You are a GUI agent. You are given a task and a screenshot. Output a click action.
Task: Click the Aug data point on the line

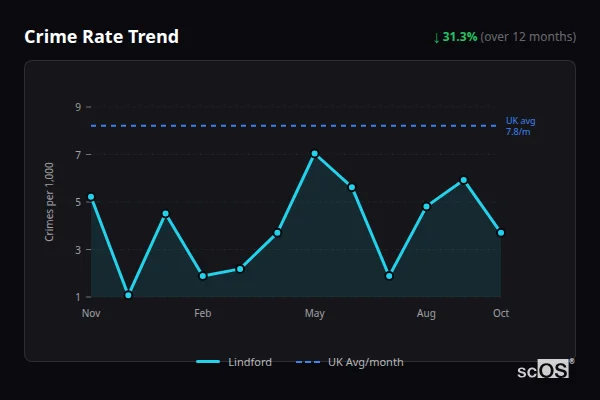426,207
